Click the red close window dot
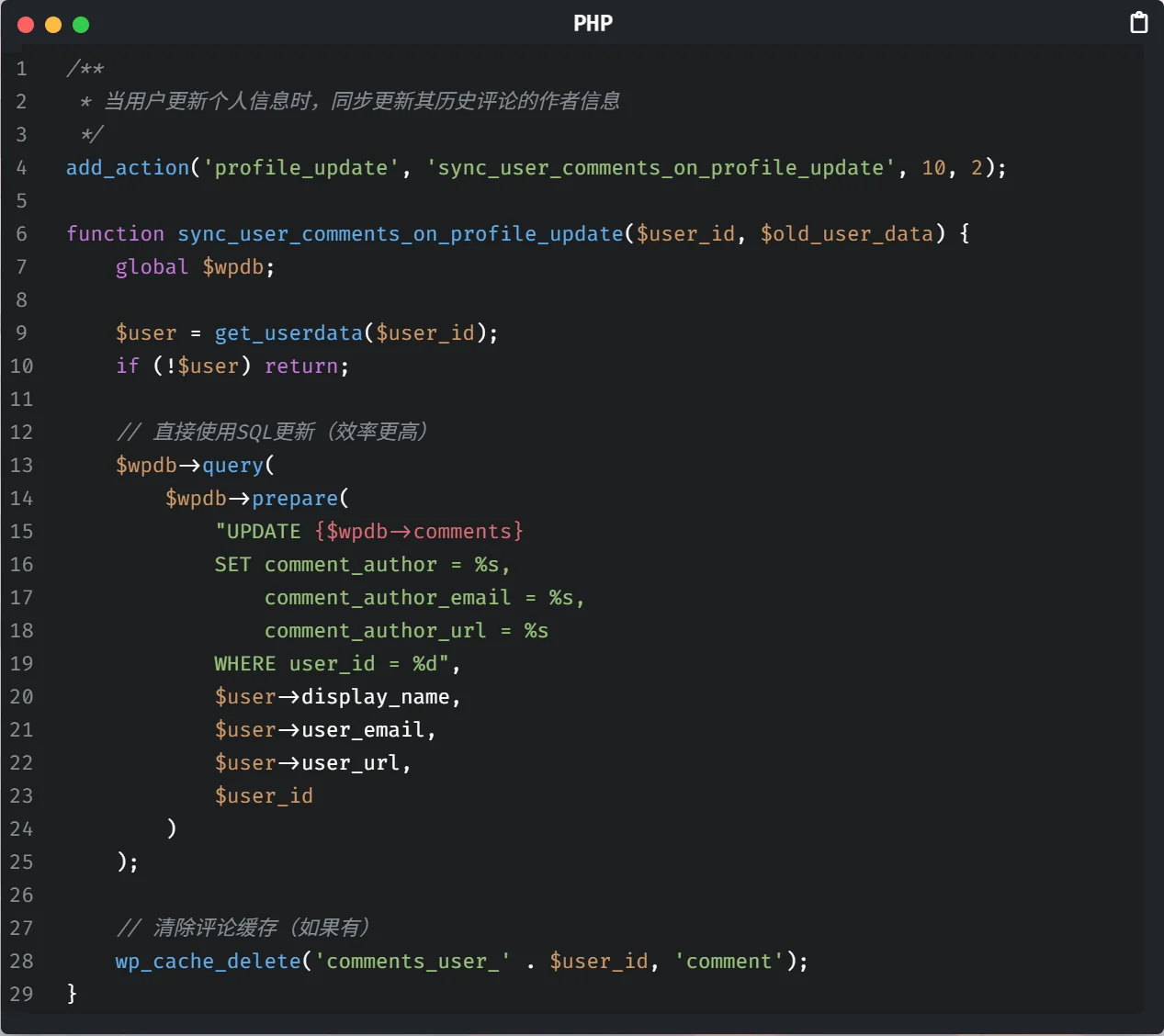 click(26, 25)
